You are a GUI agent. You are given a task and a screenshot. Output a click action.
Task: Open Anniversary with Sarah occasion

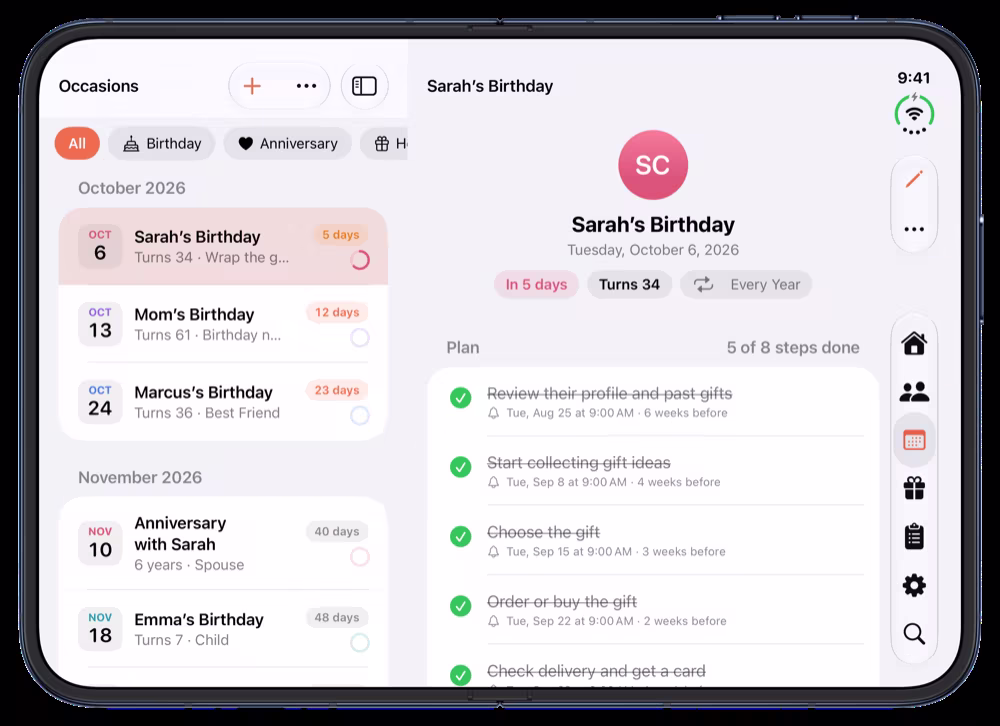[223, 544]
